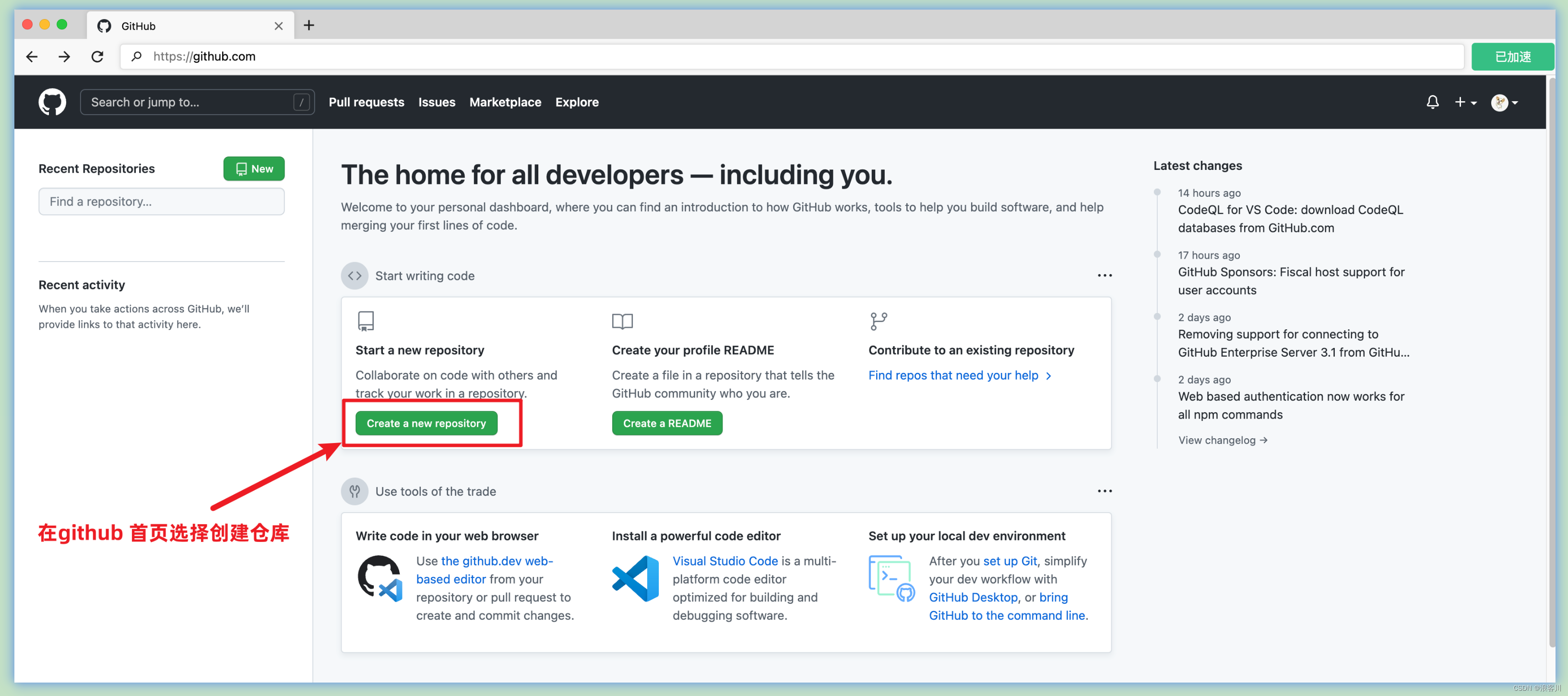
Task: Open three-dot menu for Use tools of the trade
Action: 1104,492
